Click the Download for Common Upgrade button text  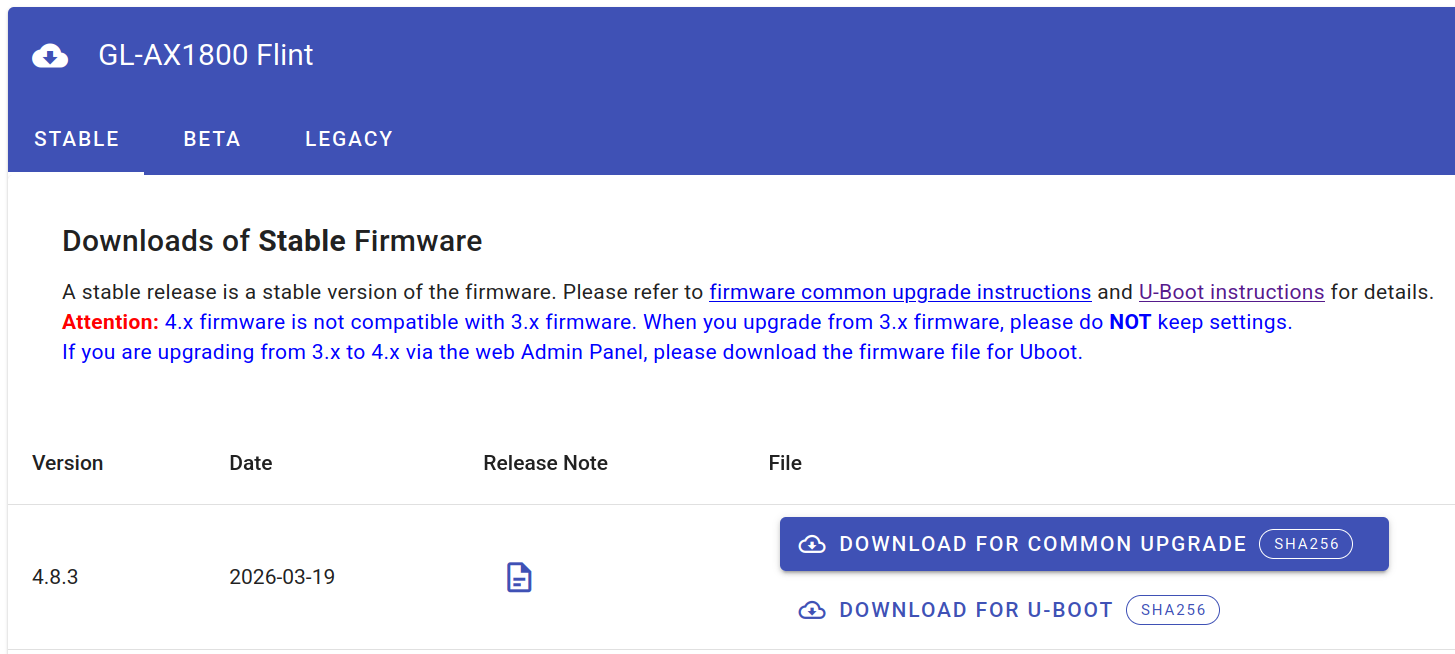pyautogui.click(x=1043, y=544)
